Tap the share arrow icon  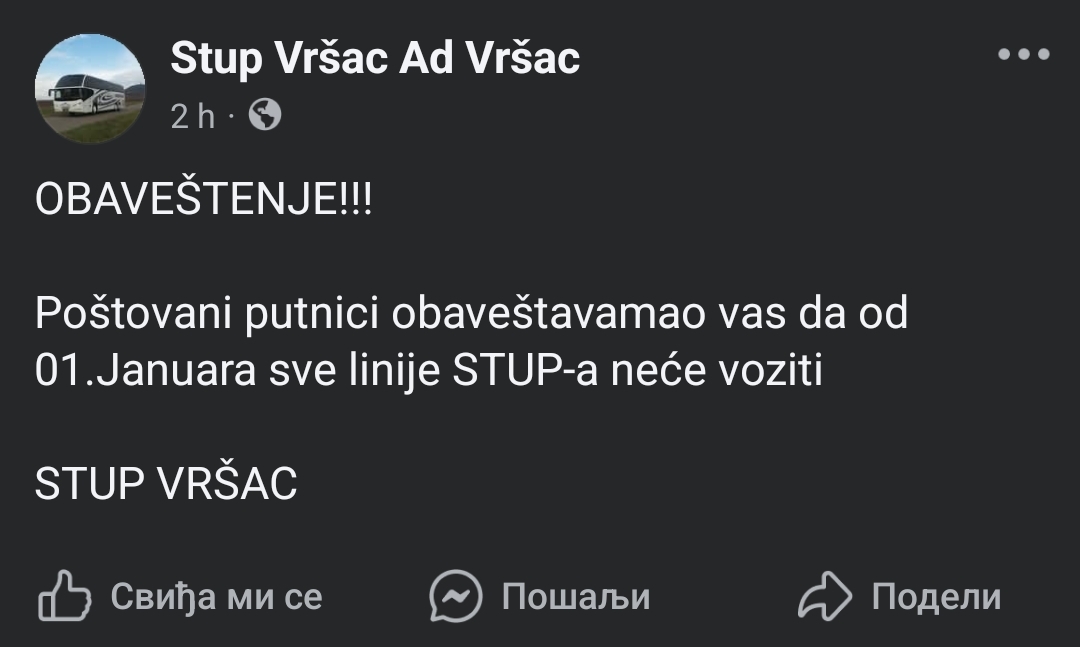(x=824, y=597)
